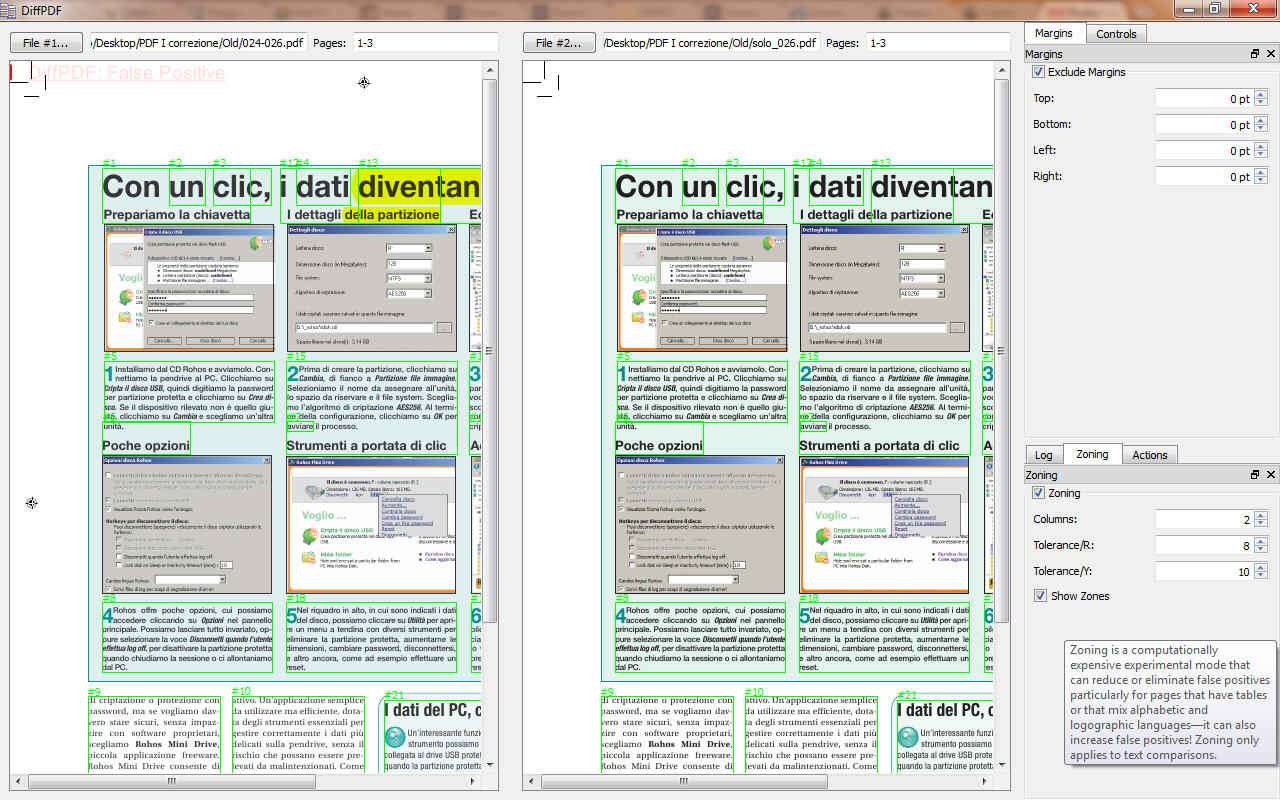Click the File #2... button
Image resolution: width=1280 pixels, height=800 pixels.
click(558, 43)
